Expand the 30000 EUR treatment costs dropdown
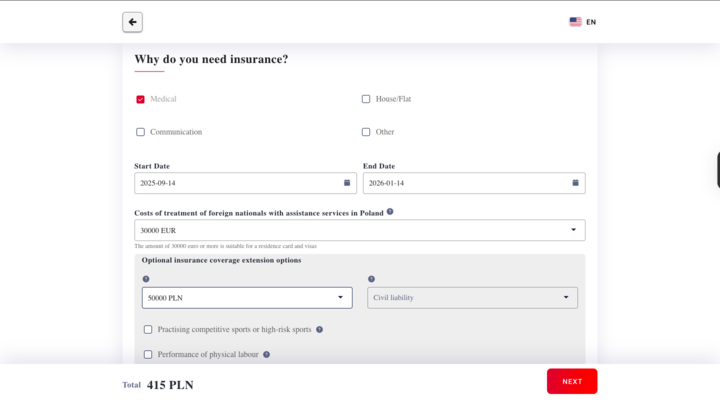The width and height of the screenshot is (720, 406). [360, 230]
